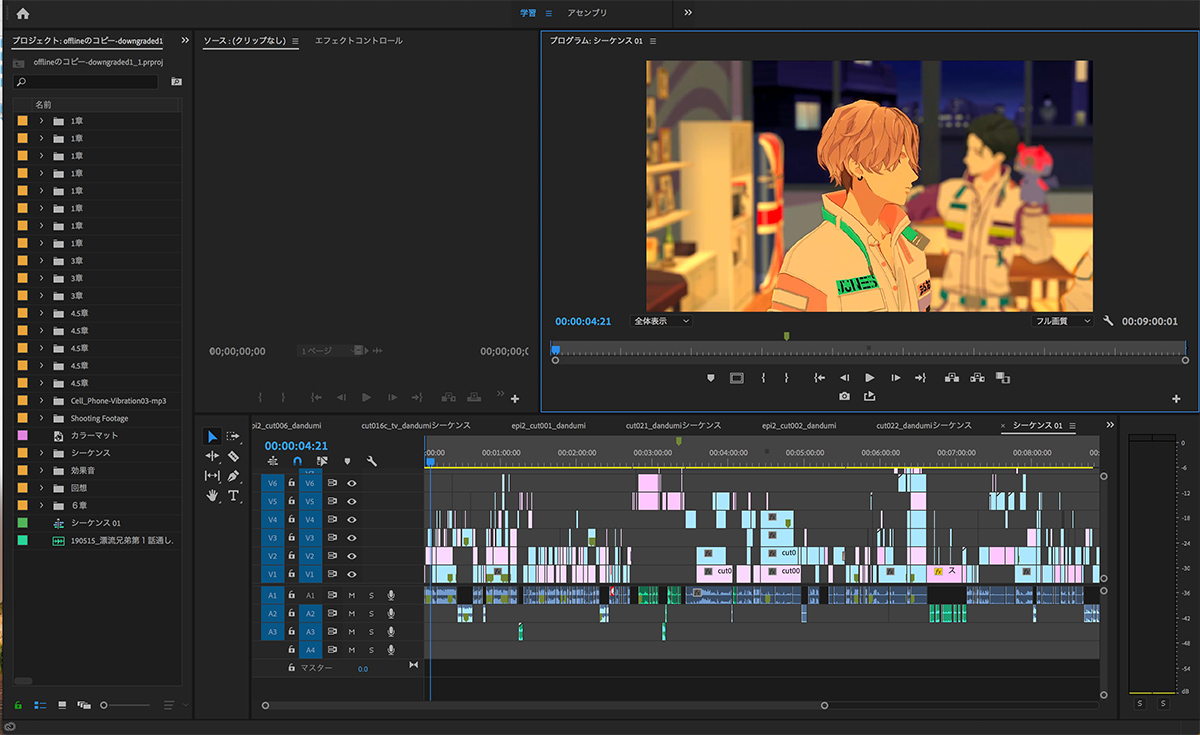Image resolution: width=1200 pixels, height=735 pixels.
Task: Toggle V6 track visibility eye
Action: (x=352, y=483)
